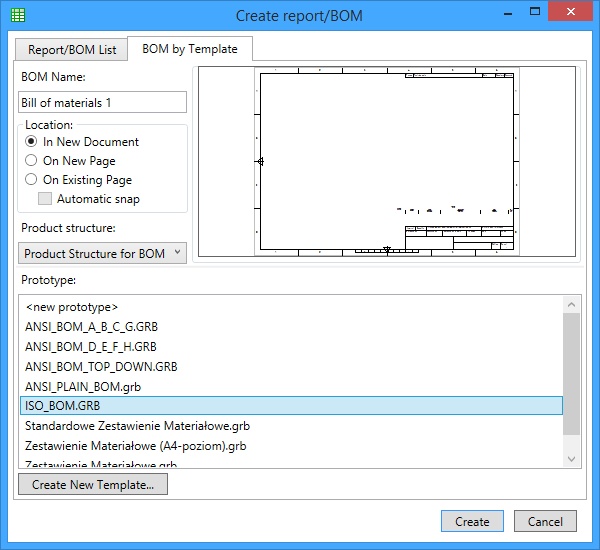The height and width of the screenshot is (550, 600).
Task: Open the Product Structure for BOM dropdown
Action: (103, 254)
